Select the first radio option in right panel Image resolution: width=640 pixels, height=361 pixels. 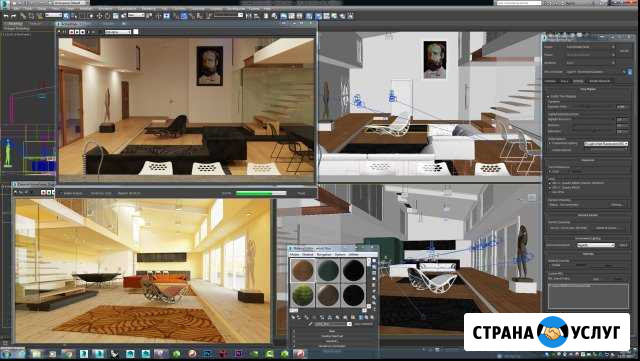[x=549, y=183]
